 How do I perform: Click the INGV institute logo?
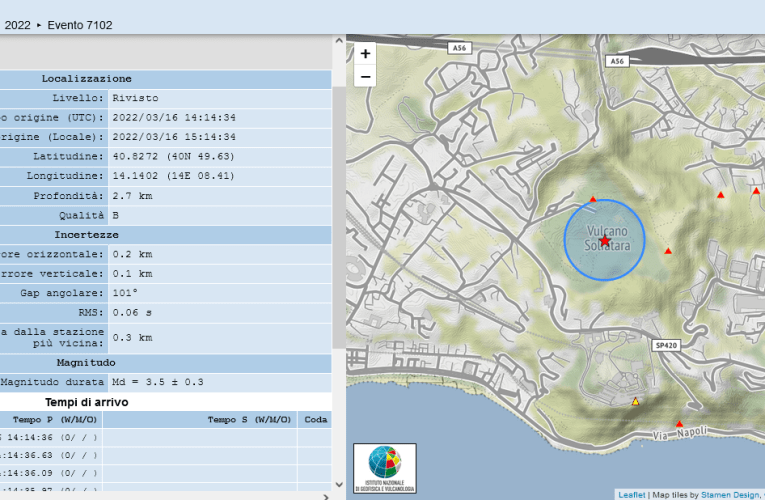pyautogui.click(x=385, y=468)
